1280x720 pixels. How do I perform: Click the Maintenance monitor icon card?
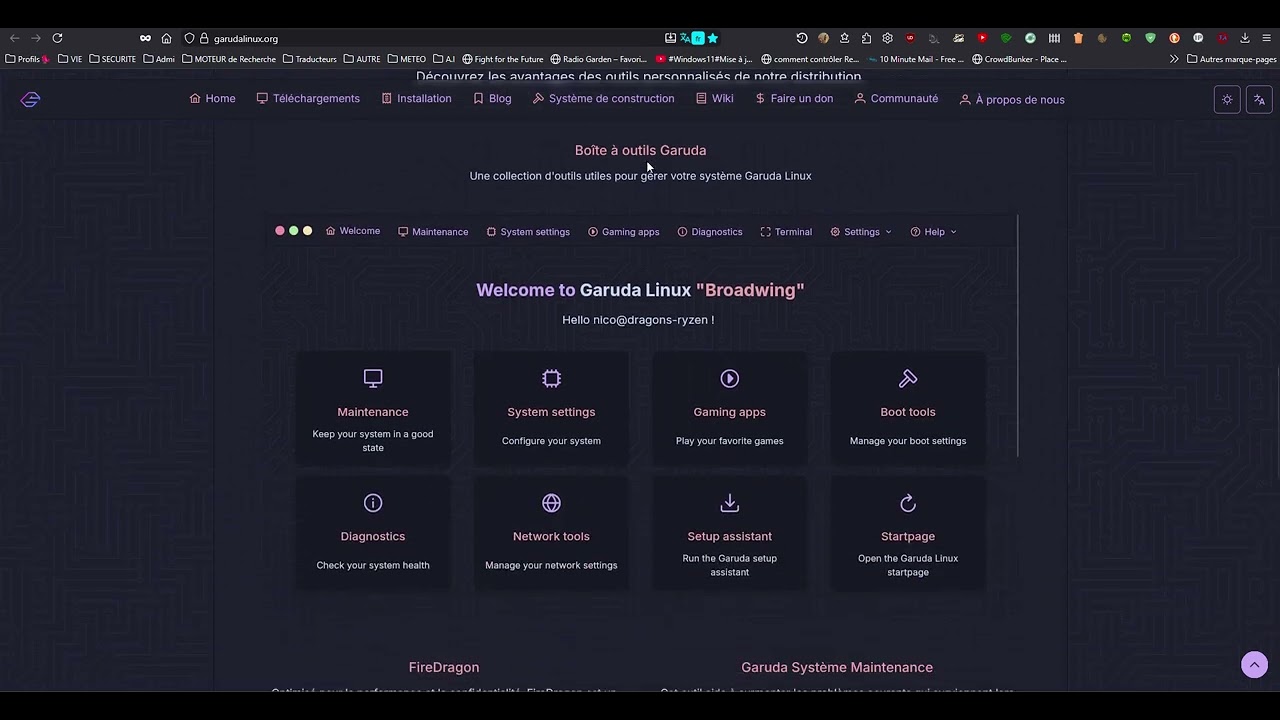tap(373, 378)
